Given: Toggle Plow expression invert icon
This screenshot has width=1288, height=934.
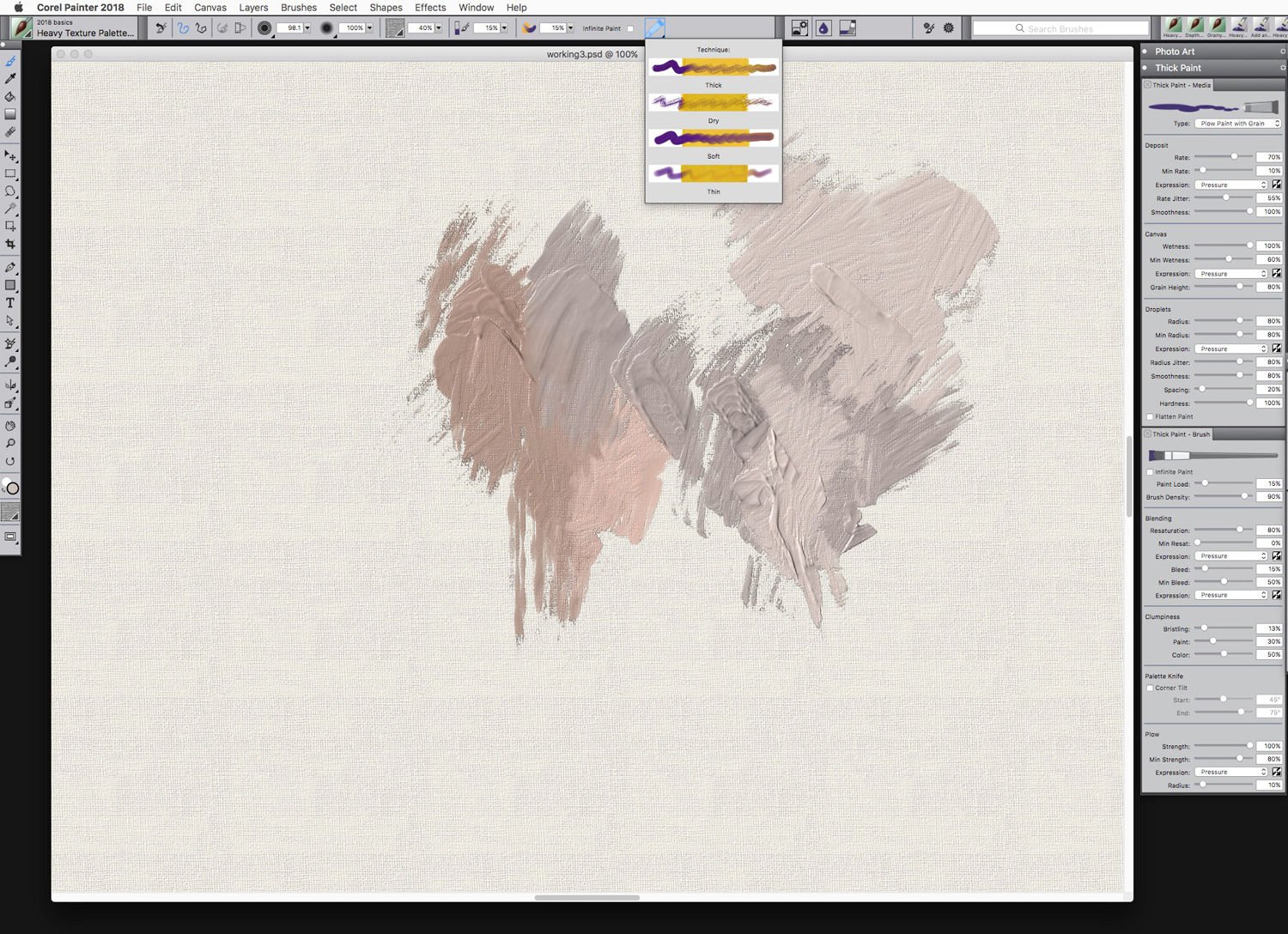Looking at the screenshot, I should 1277,773.
